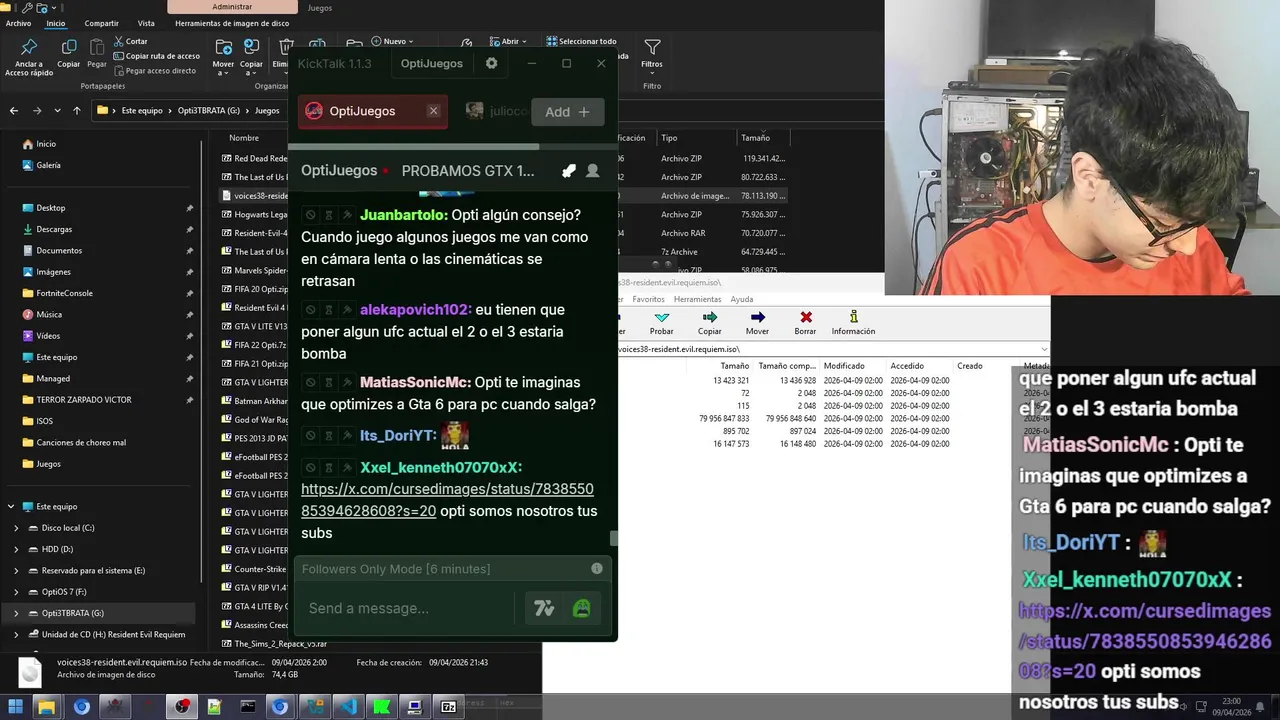This screenshot has width=1280, height=720.
Task: Open username alekapovich102 profile
Action: [415, 310]
